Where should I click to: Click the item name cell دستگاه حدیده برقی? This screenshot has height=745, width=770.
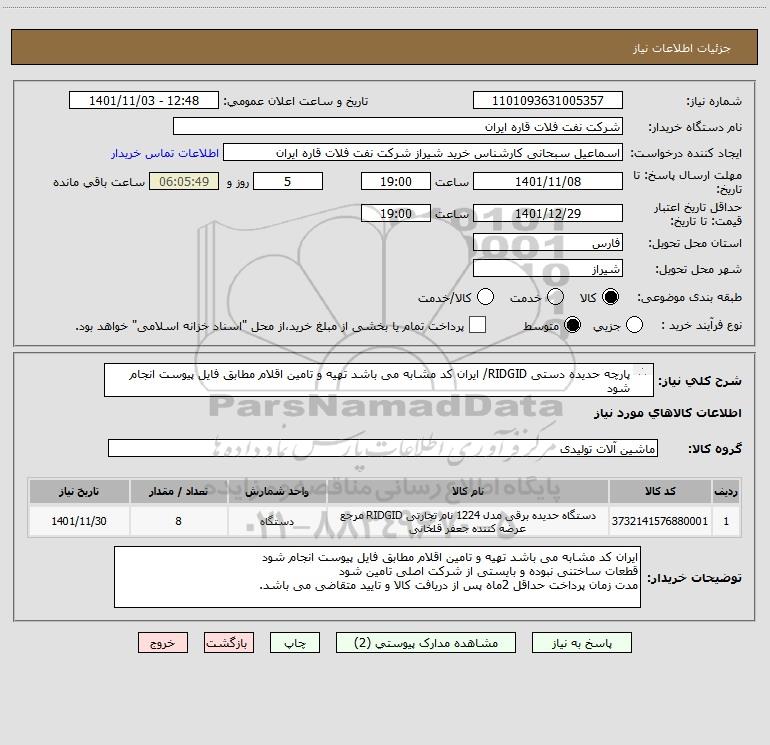coord(468,521)
